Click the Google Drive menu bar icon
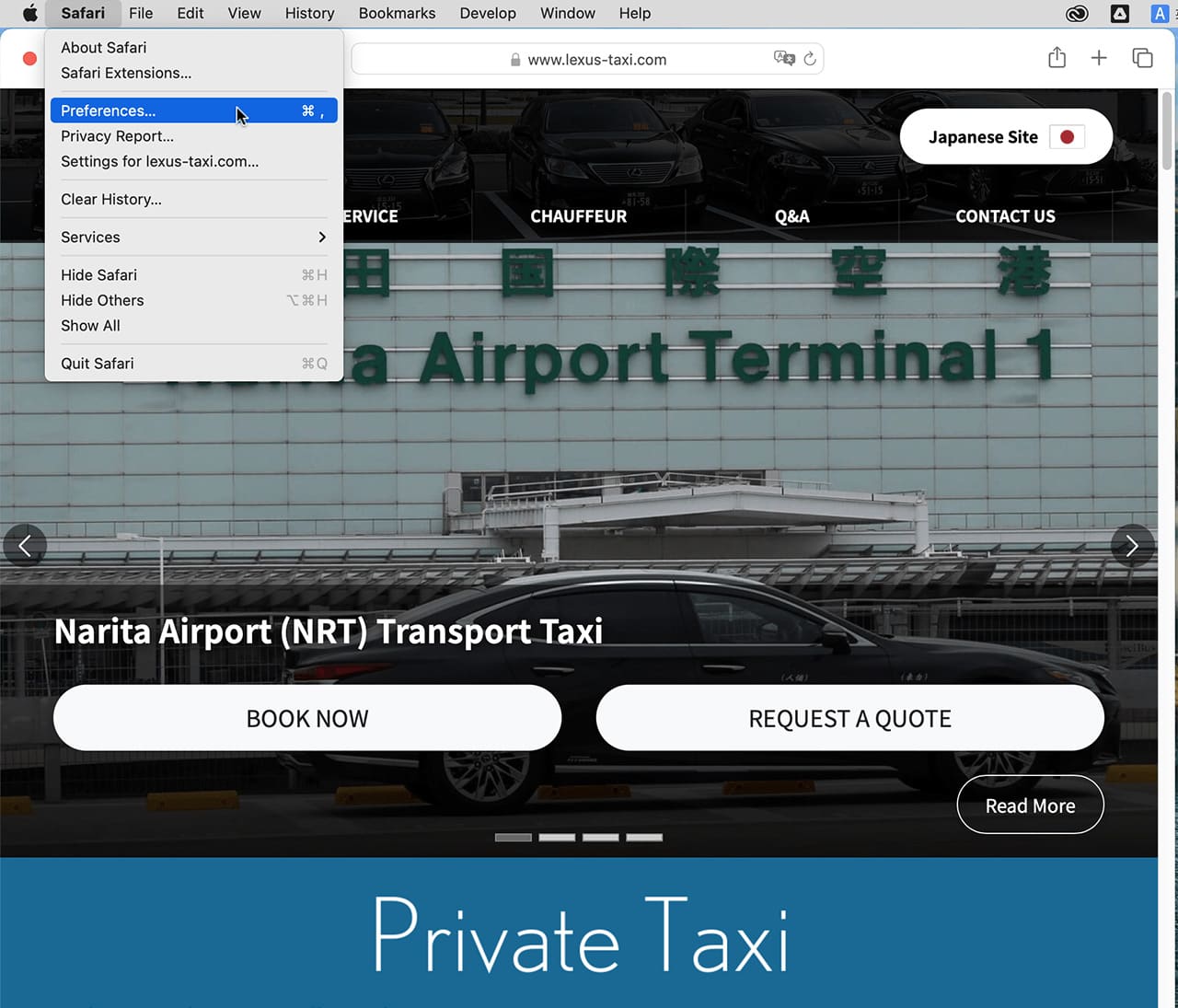The height and width of the screenshot is (1008, 1178). [1120, 13]
